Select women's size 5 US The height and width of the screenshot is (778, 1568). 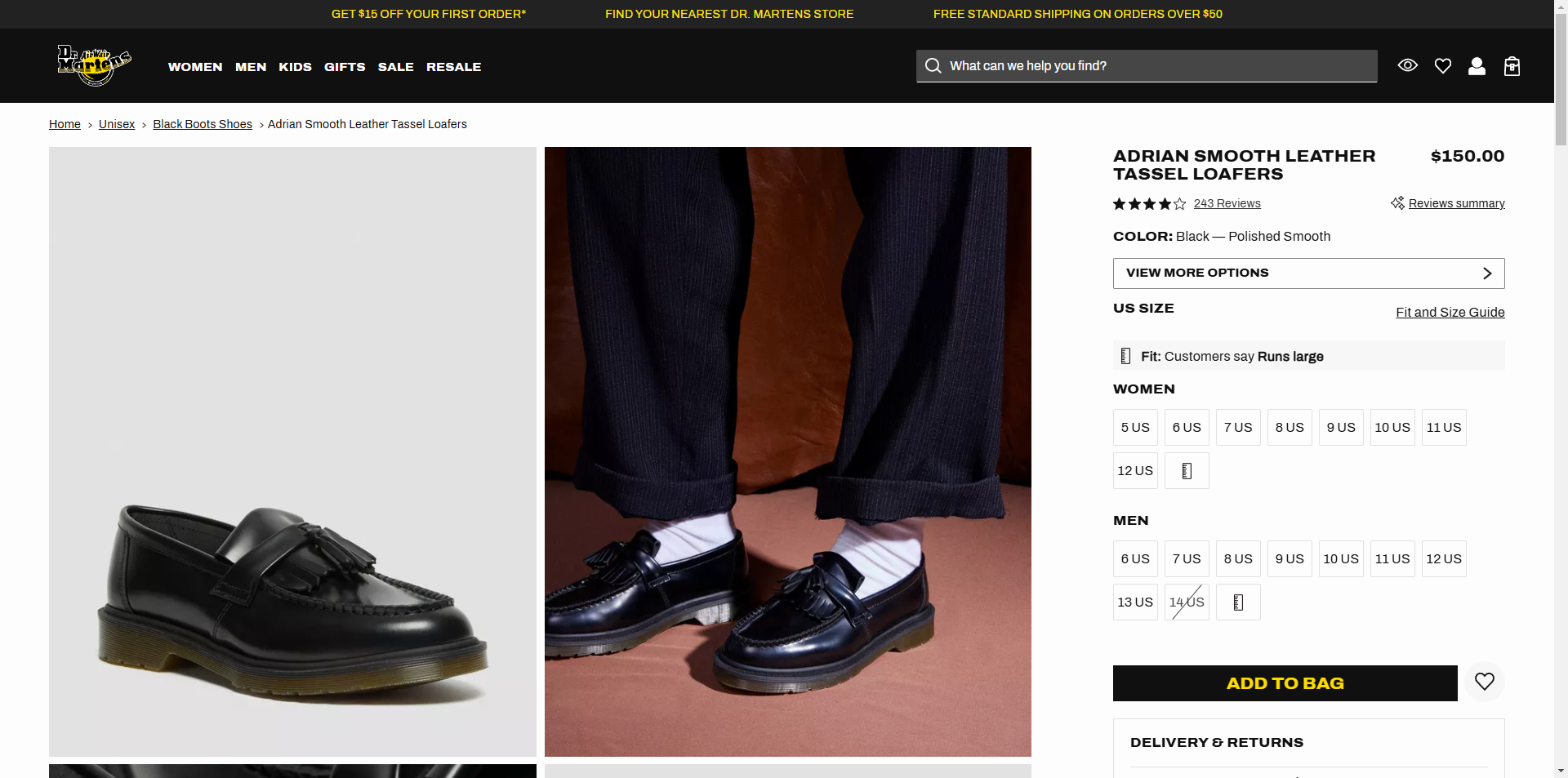pos(1135,428)
